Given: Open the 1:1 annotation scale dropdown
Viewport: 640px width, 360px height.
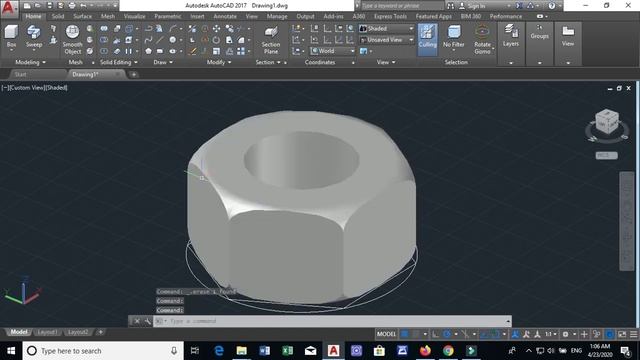Looking at the screenshot, I should tap(551, 334).
